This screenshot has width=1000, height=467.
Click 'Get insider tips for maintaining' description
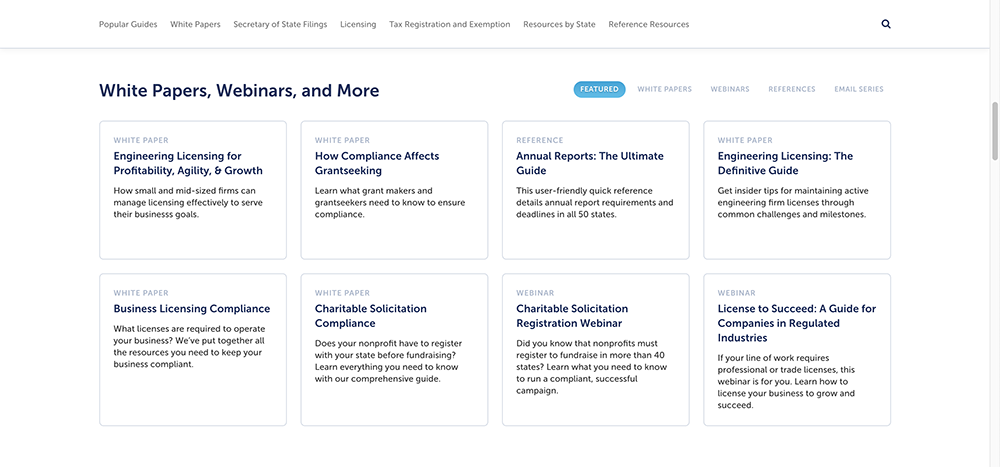coord(793,203)
